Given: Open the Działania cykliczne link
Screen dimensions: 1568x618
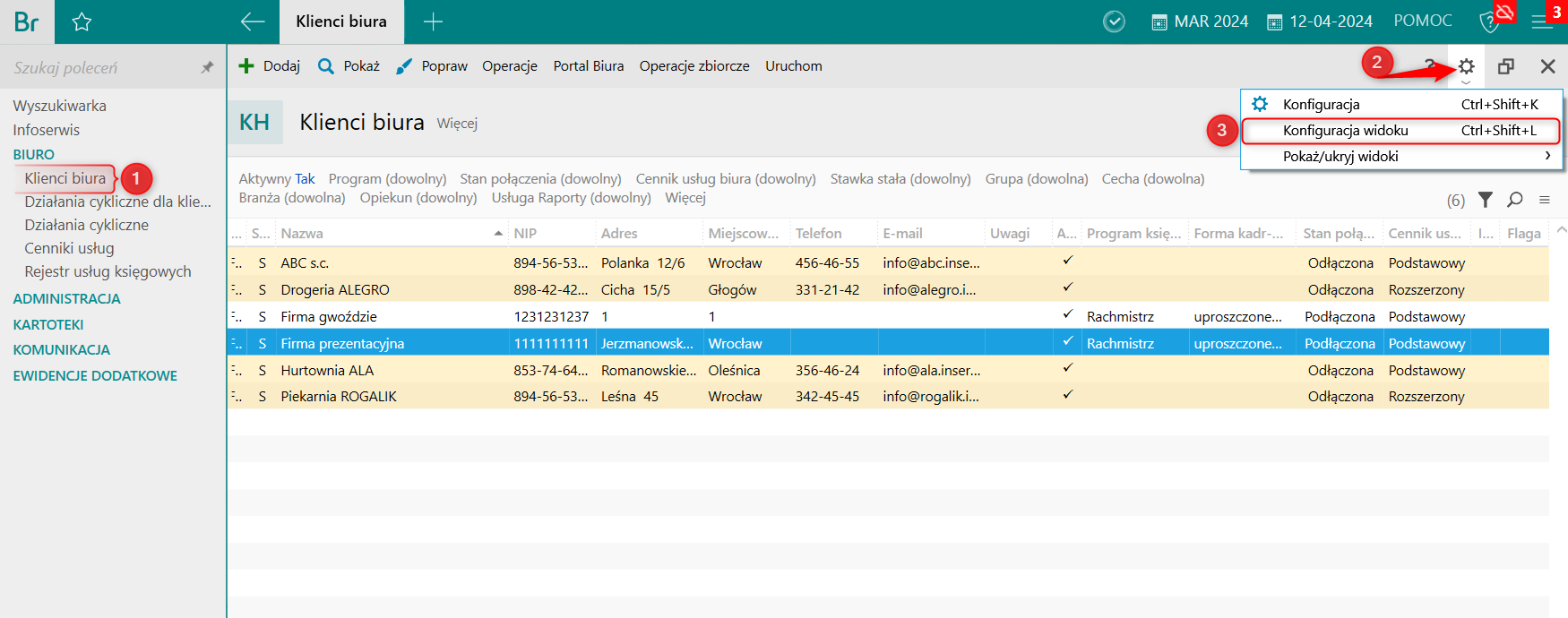Looking at the screenshot, I should [x=86, y=225].
